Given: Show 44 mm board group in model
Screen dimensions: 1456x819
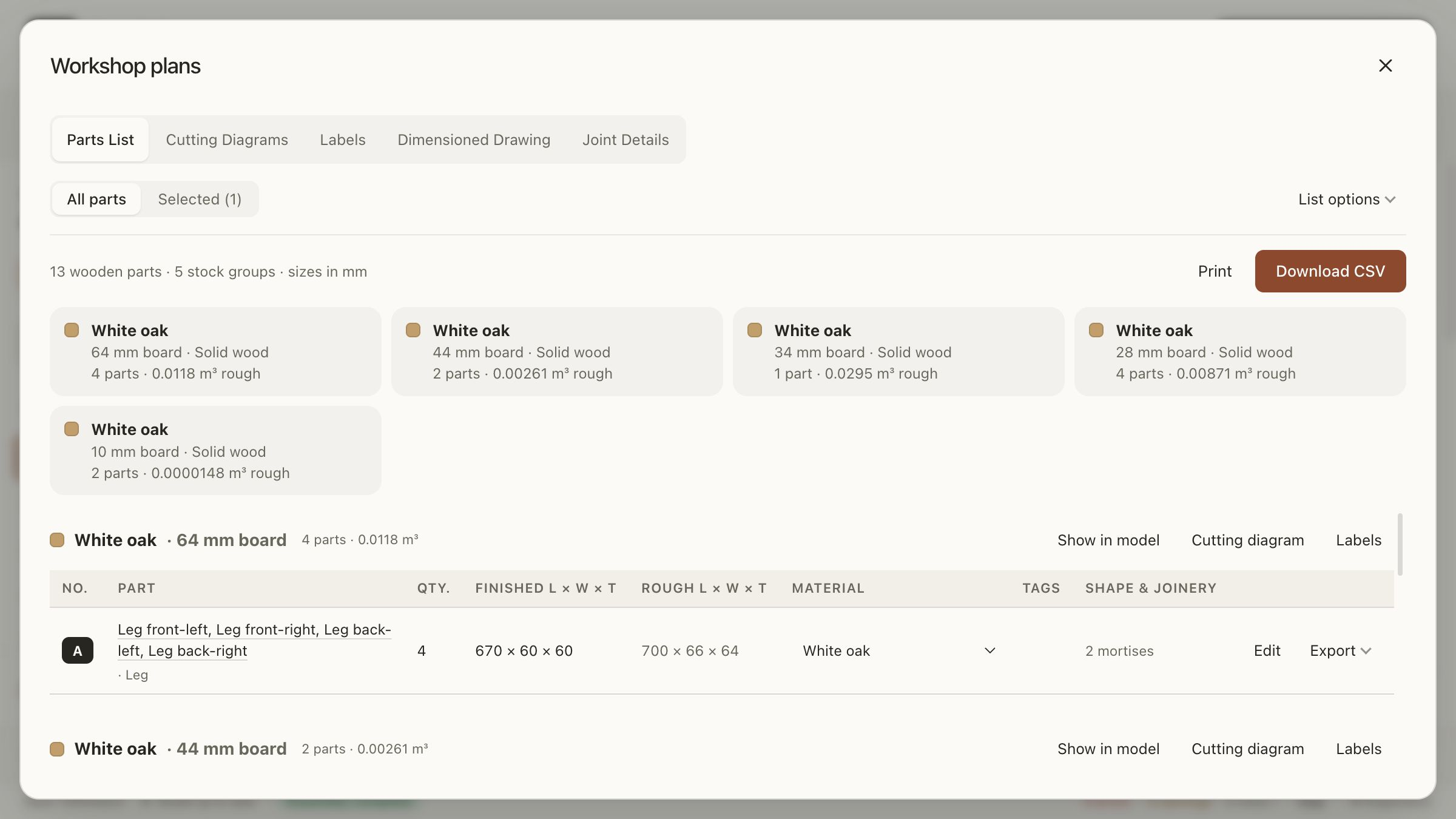Looking at the screenshot, I should click(1108, 749).
